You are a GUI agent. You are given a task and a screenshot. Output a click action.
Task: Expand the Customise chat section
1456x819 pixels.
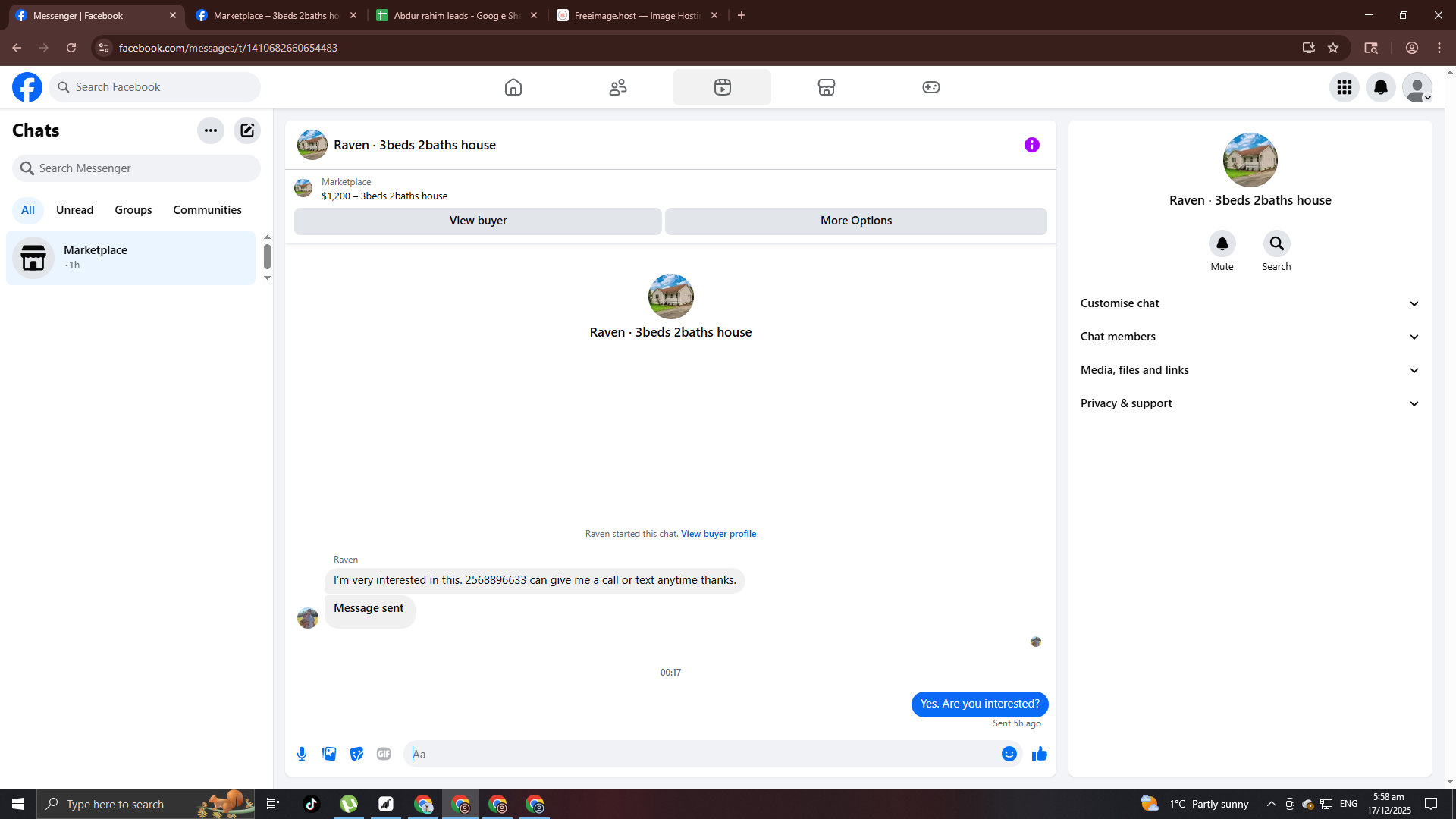(x=1250, y=303)
